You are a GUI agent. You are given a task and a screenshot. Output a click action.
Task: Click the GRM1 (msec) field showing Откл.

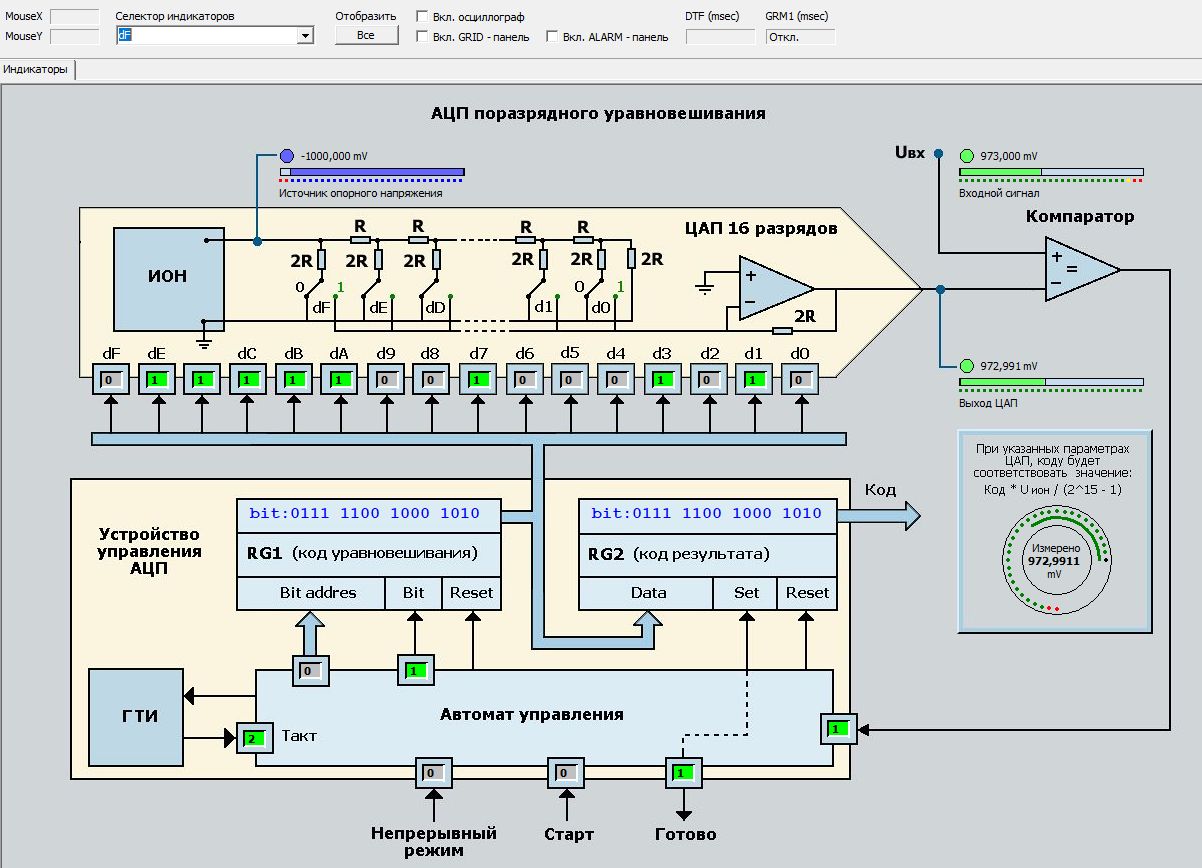800,37
